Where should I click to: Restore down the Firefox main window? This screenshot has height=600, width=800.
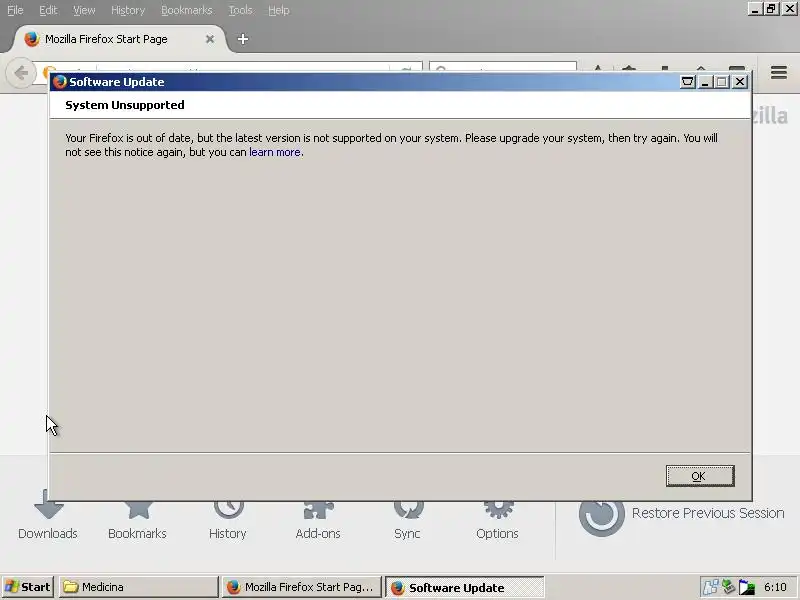pyautogui.click(x=771, y=9)
